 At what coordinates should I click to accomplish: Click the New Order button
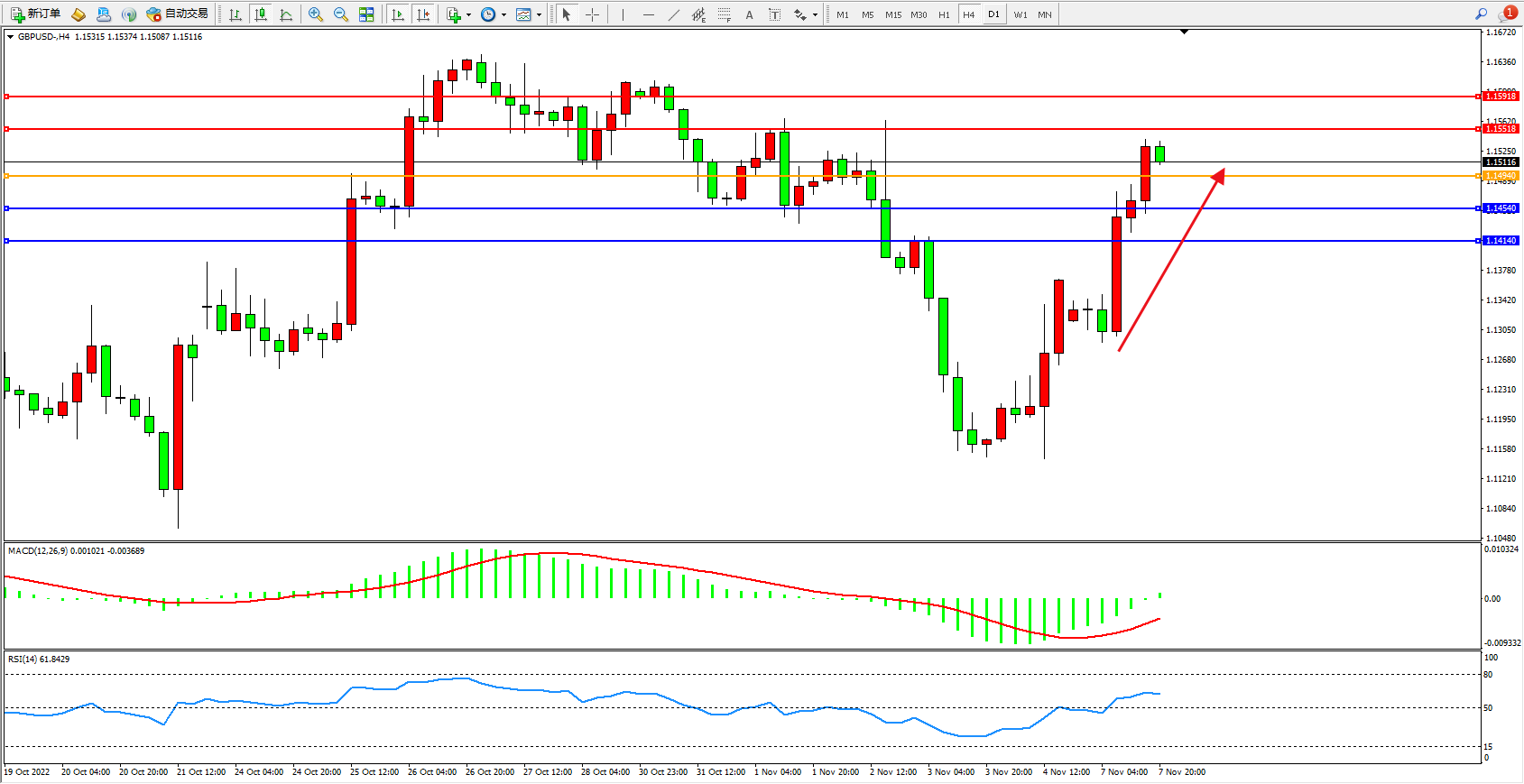pos(35,14)
